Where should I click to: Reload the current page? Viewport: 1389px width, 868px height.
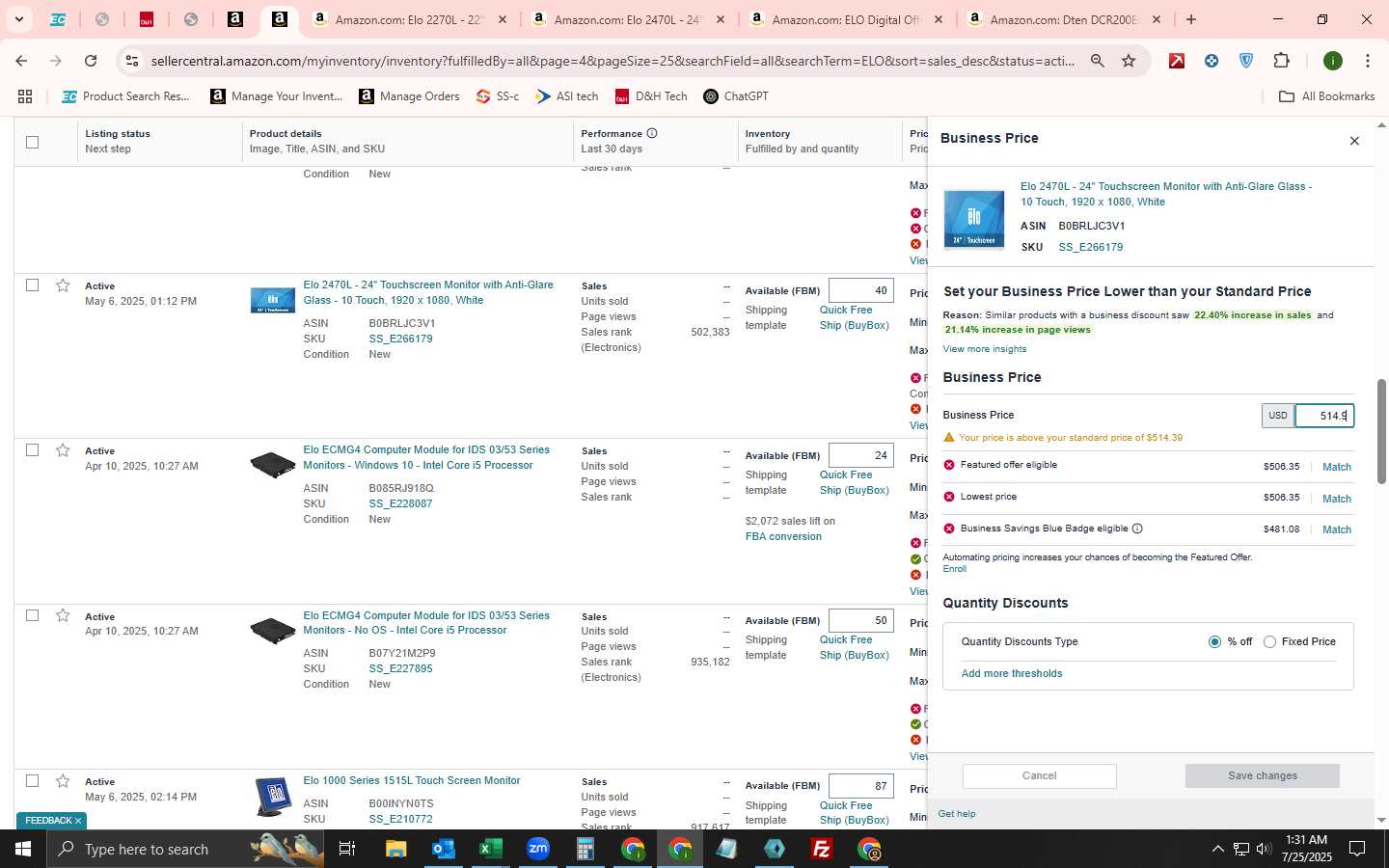91,61
